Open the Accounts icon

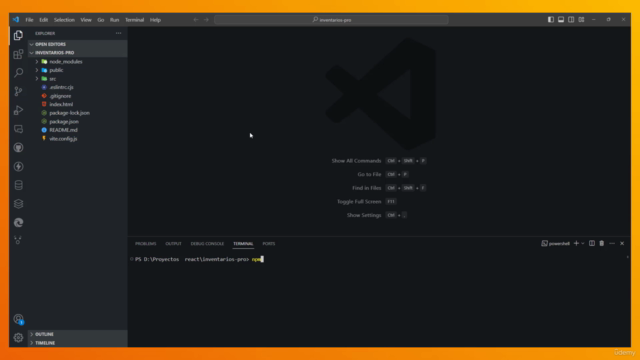tap(18, 319)
